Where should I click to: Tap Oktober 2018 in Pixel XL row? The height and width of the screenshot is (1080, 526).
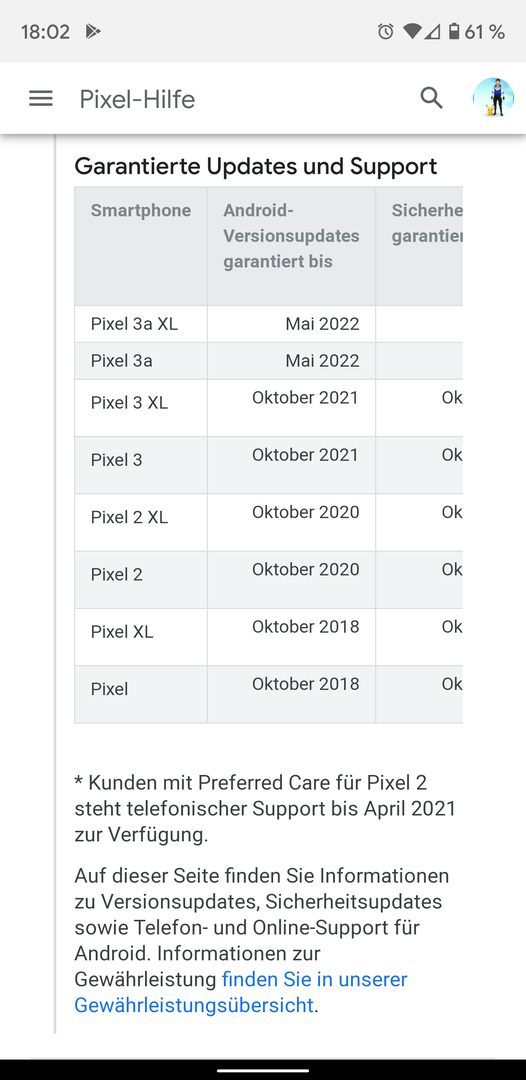(306, 627)
